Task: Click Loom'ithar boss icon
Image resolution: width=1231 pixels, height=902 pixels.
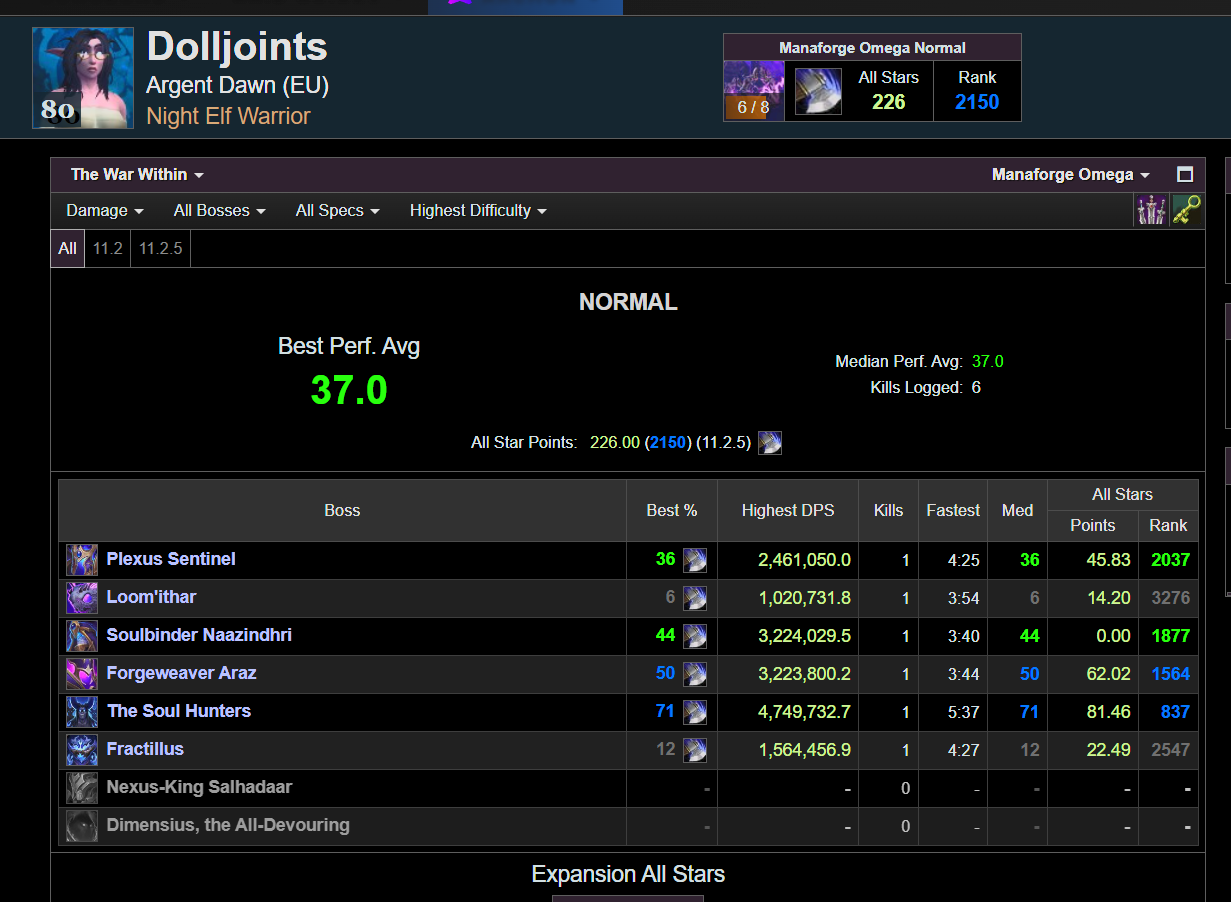Action: [x=82, y=598]
